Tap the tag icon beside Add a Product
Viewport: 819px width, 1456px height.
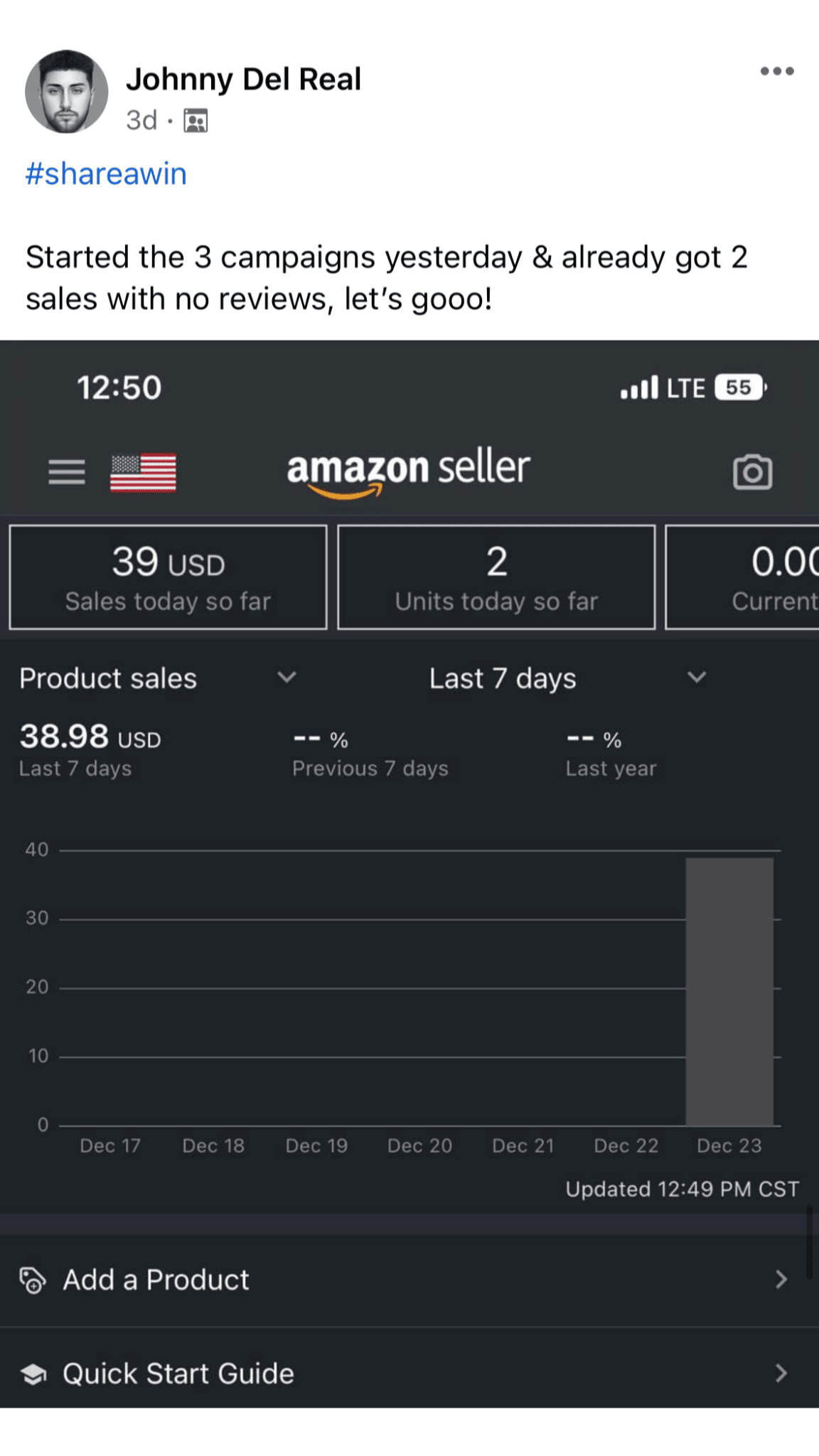pyautogui.click(x=33, y=1280)
